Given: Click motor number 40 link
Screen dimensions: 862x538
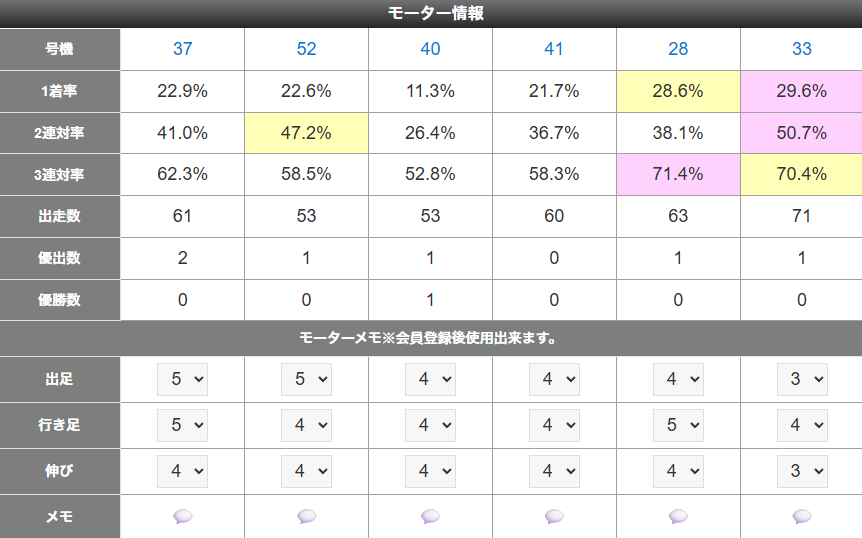Looking at the screenshot, I should (430, 49).
